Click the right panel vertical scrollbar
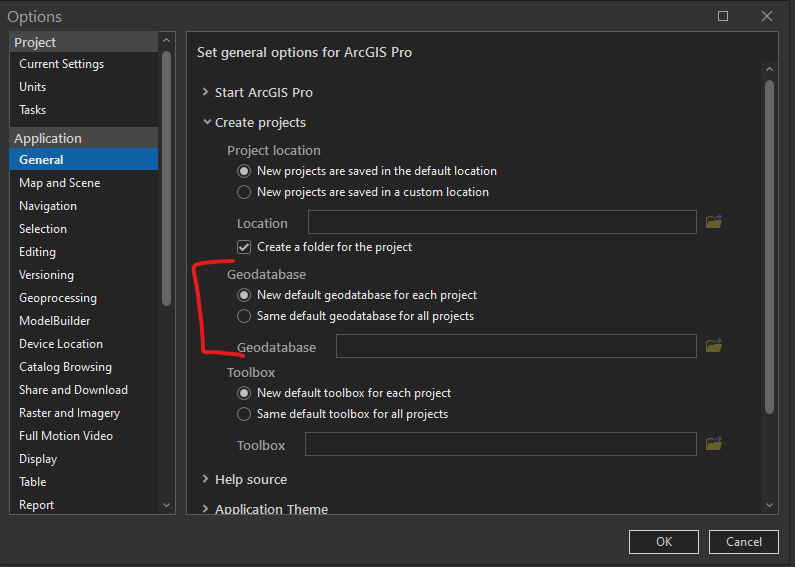Image resolution: width=795 pixels, height=567 pixels. [x=769, y=250]
